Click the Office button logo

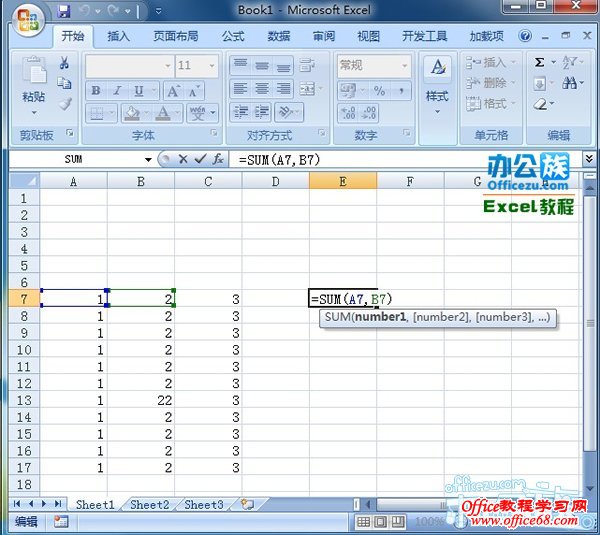pos(27,18)
